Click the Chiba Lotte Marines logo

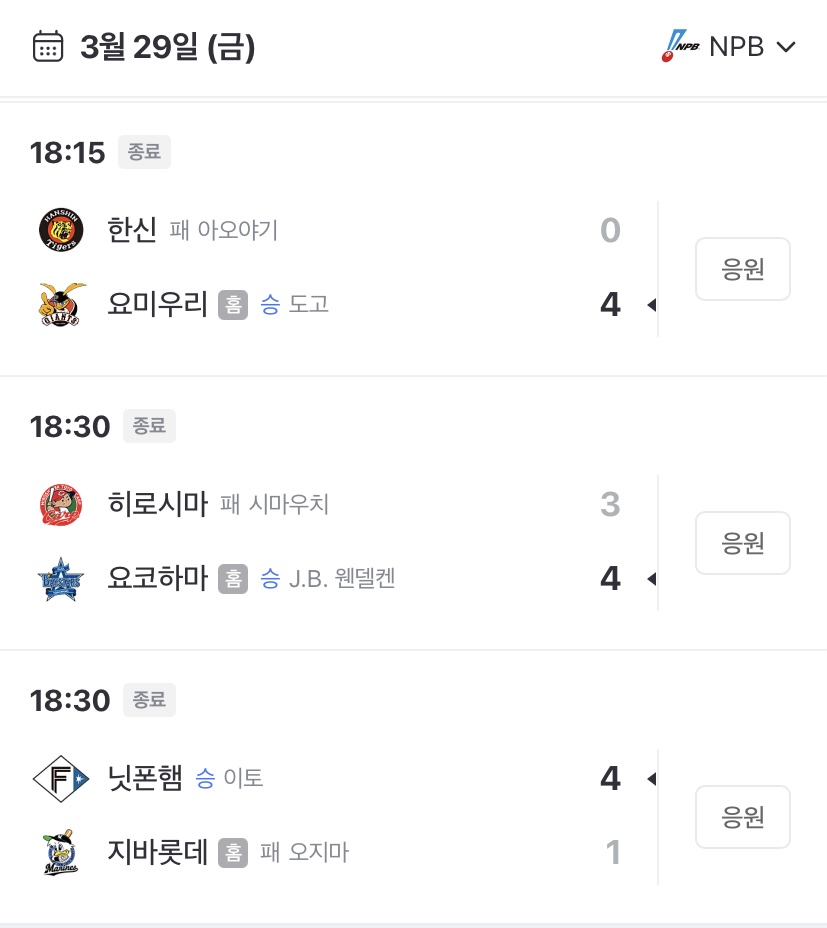coord(61,852)
